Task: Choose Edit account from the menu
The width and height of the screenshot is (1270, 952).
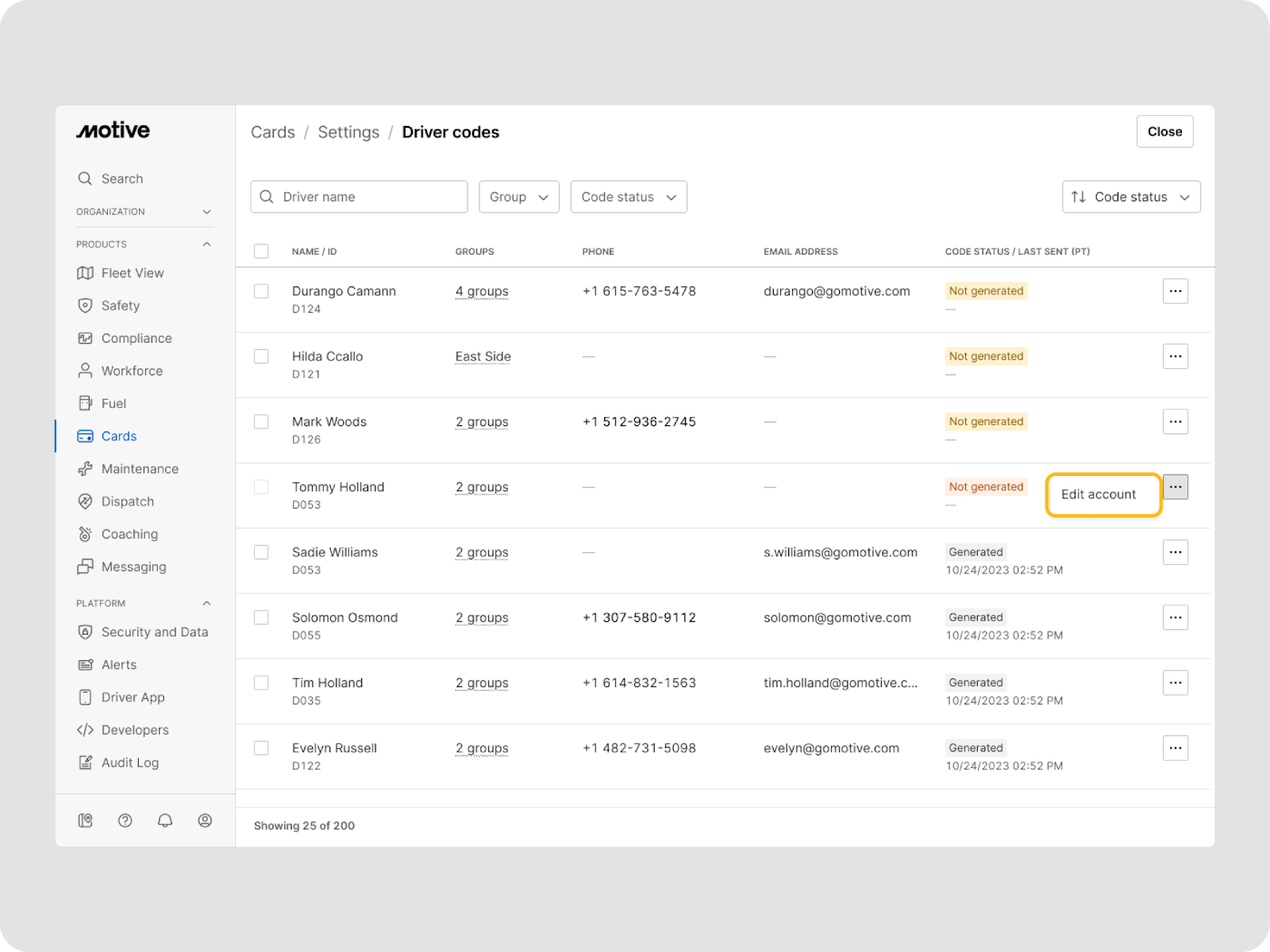Action: point(1099,494)
